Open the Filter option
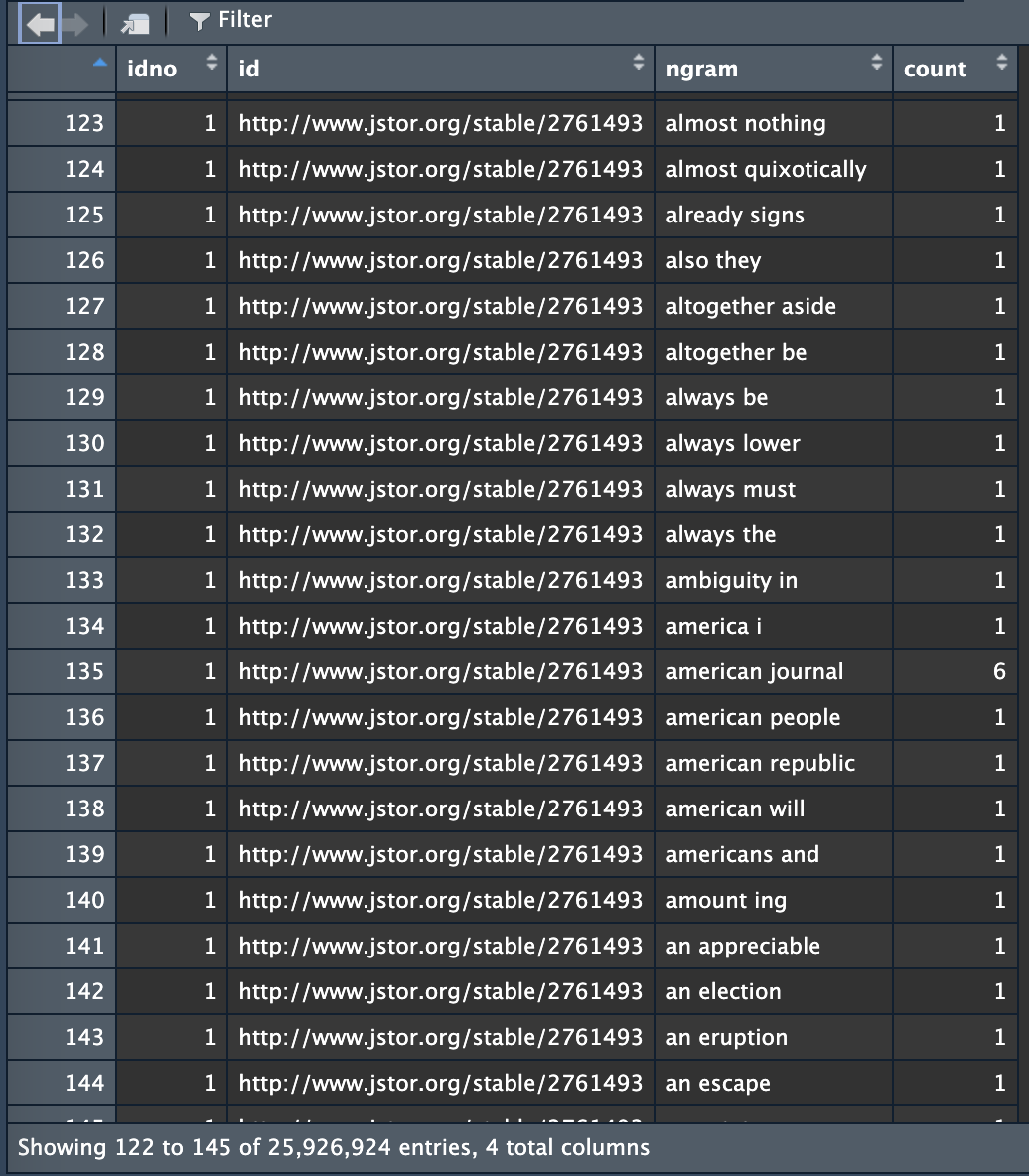This screenshot has width=1029, height=1176. click(x=230, y=20)
